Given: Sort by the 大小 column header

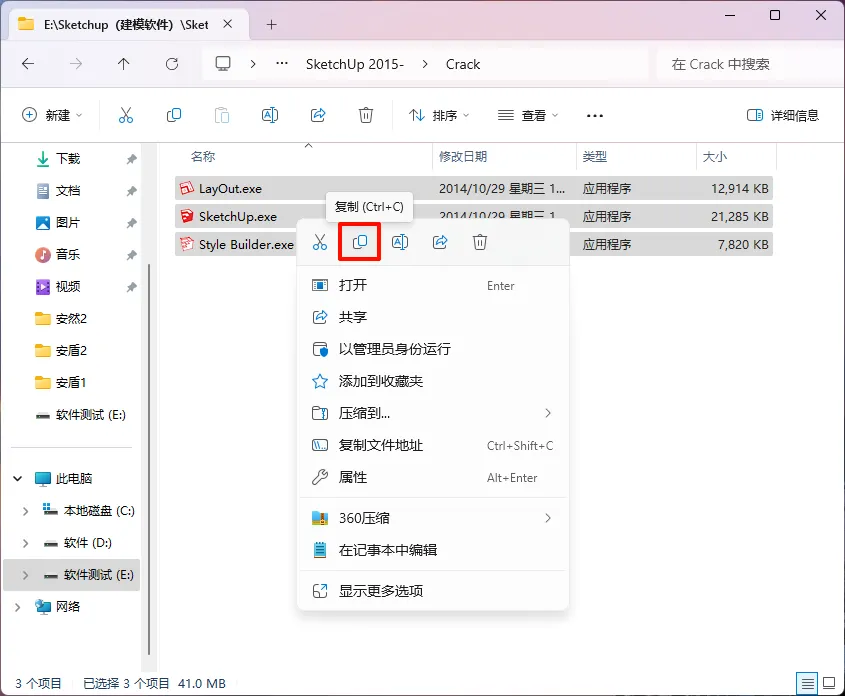Looking at the screenshot, I should [x=736, y=157].
